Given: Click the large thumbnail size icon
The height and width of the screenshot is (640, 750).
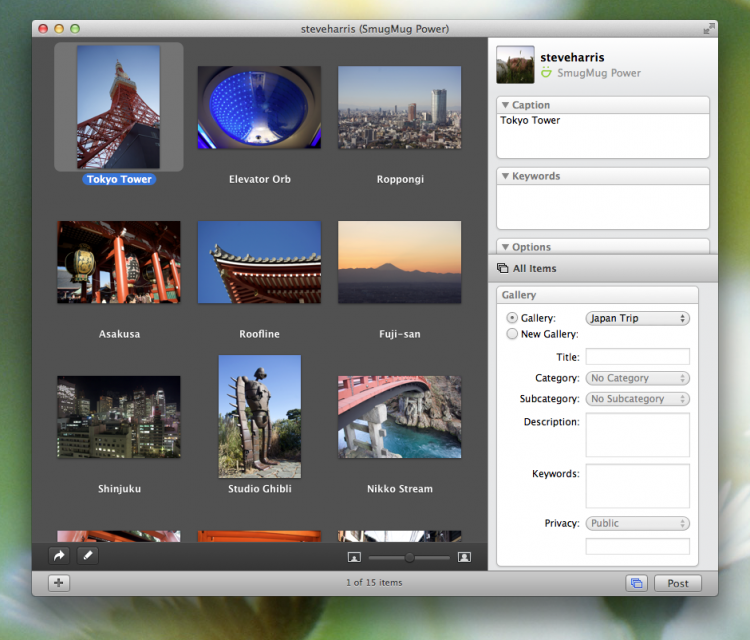Looking at the screenshot, I should tap(464, 557).
